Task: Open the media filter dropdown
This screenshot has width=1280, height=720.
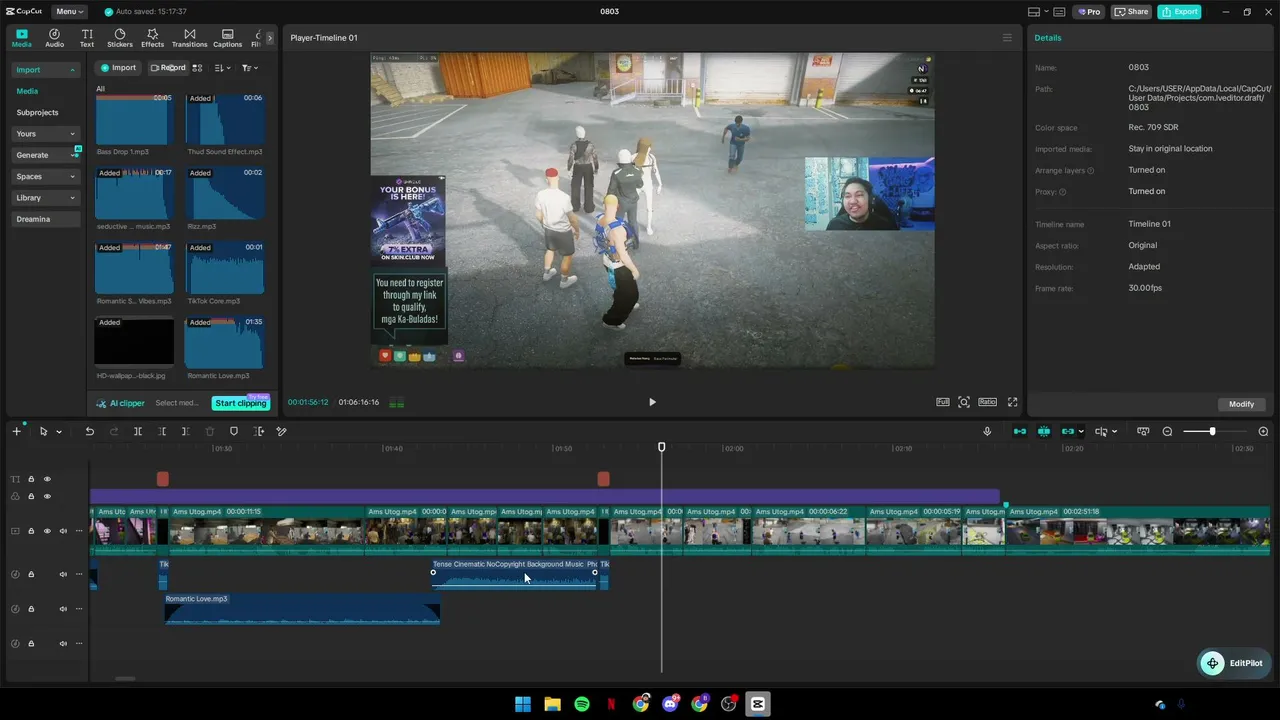Action: click(249, 68)
